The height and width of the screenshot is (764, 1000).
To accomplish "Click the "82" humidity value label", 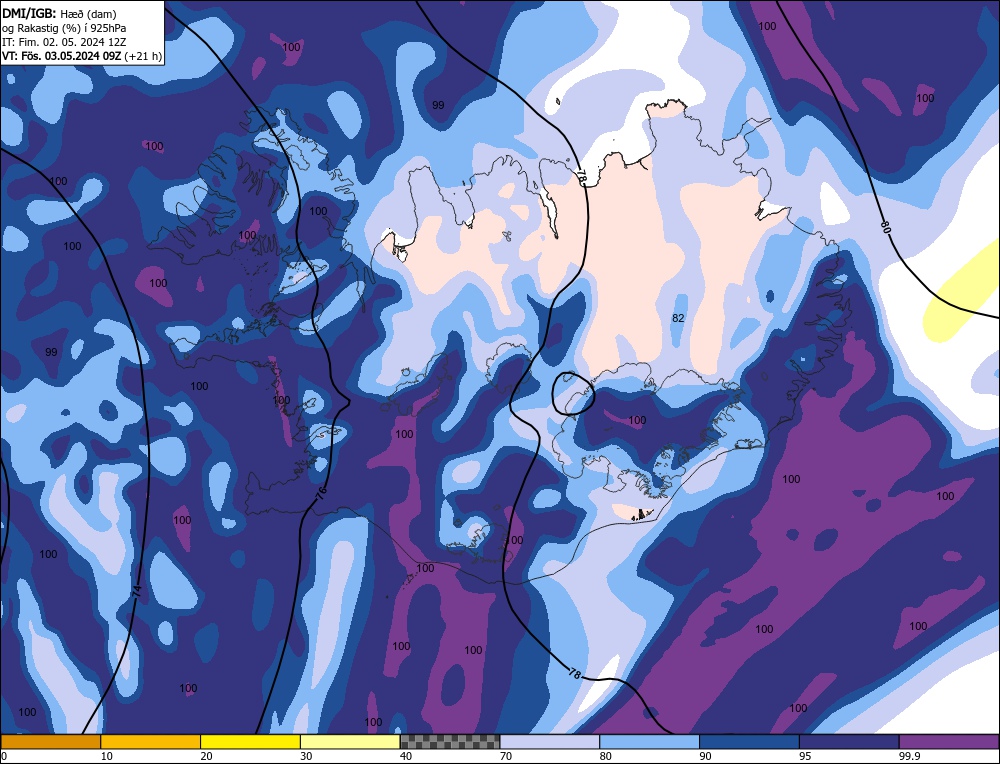I will point(678,318).
